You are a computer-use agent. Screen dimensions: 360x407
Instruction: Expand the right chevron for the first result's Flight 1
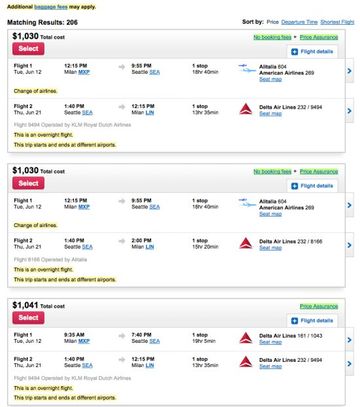click(349, 71)
